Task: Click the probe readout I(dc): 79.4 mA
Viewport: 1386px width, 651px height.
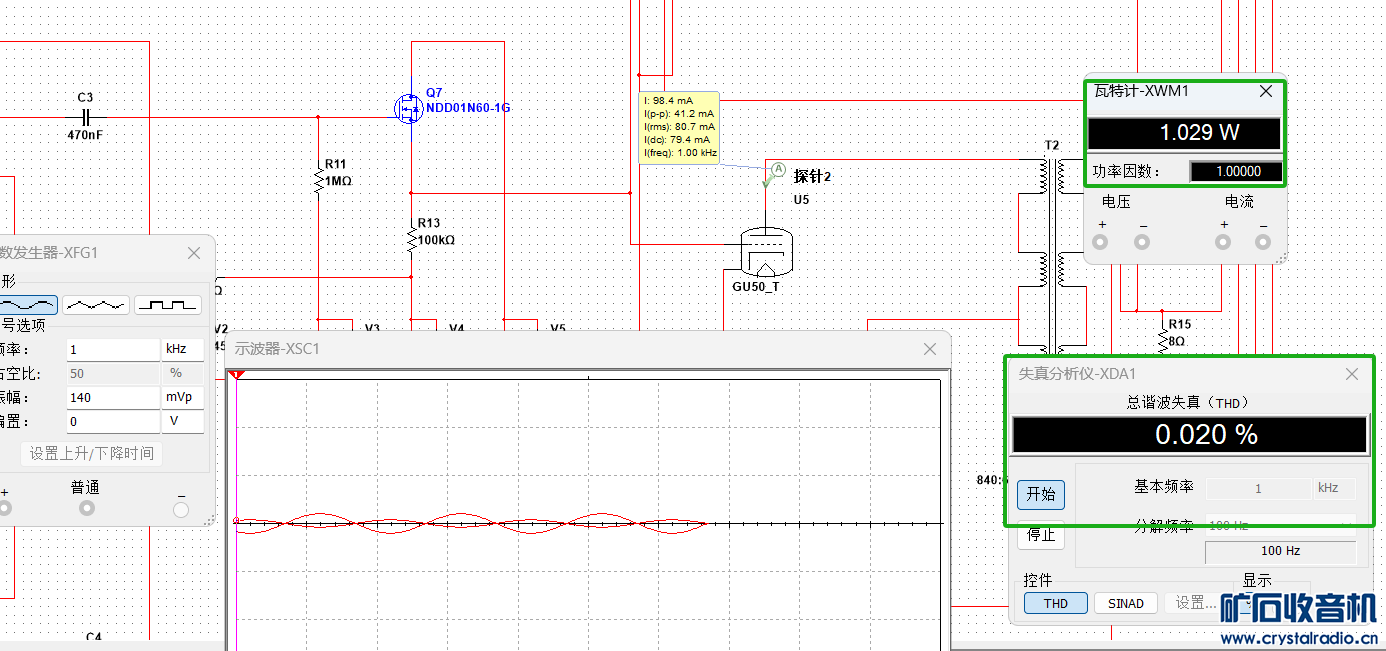Action: click(678, 140)
